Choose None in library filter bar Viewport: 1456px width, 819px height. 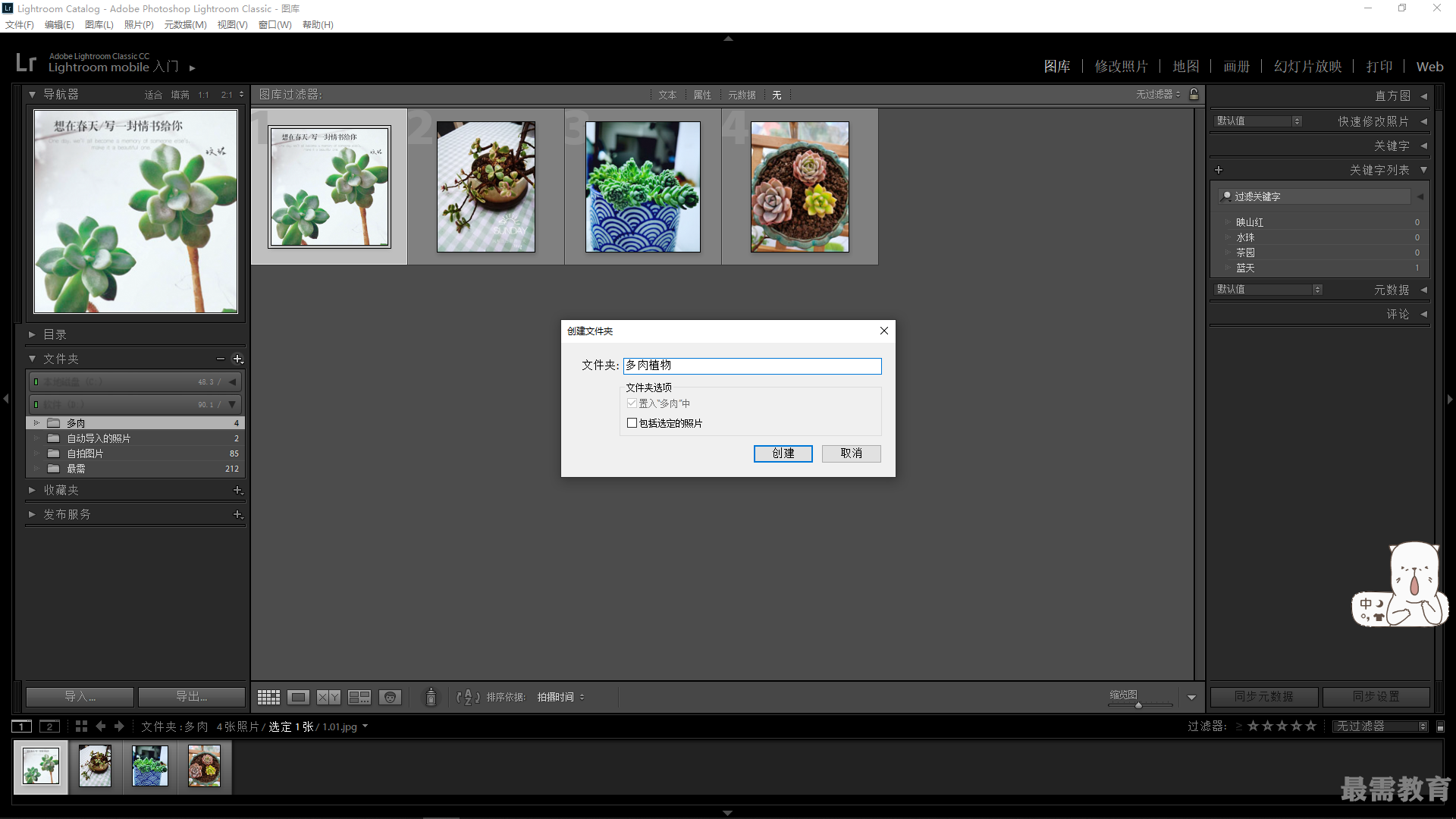click(777, 95)
